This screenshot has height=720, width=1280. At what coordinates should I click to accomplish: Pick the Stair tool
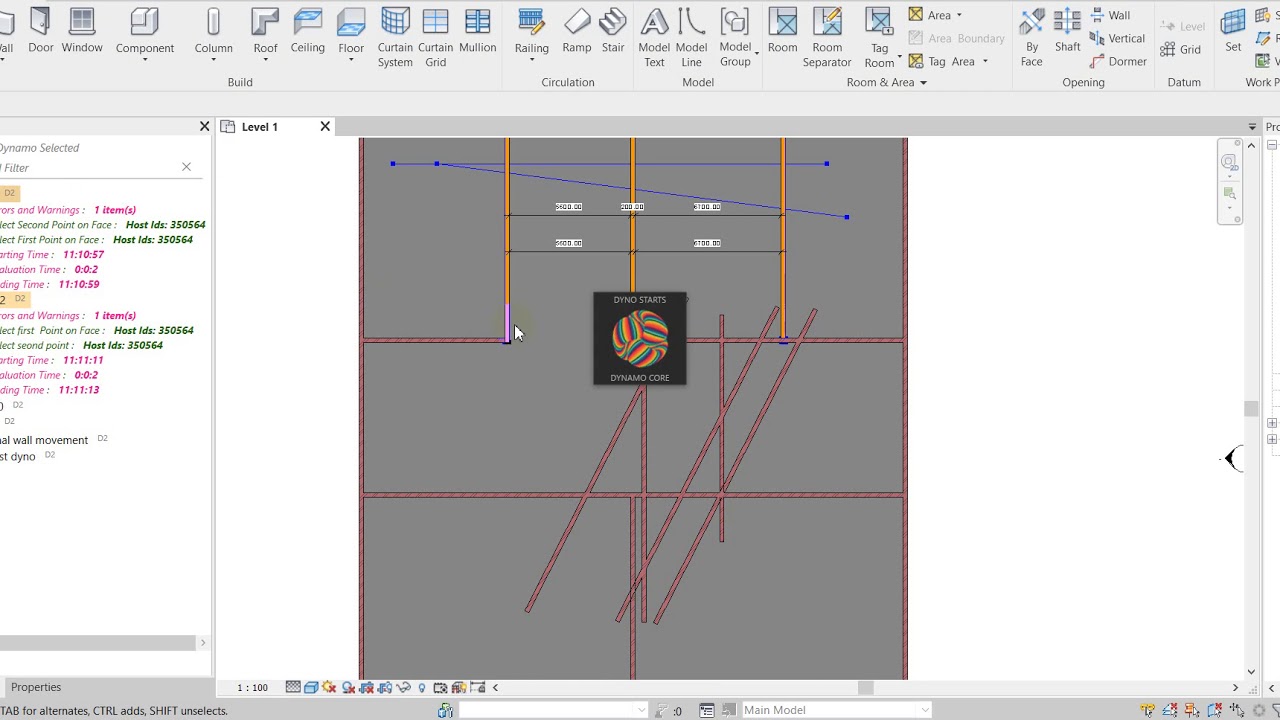coord(613,32)
